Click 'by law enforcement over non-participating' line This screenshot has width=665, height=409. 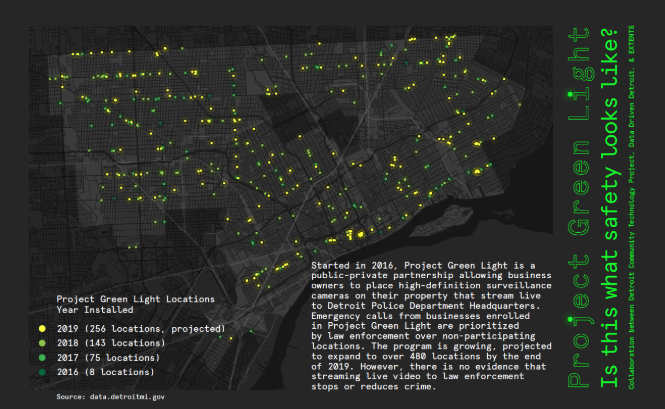(423, 336)
